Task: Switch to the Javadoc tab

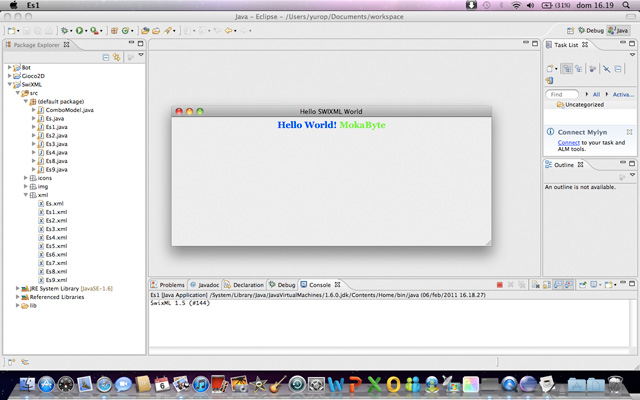Action: point(205,285)
